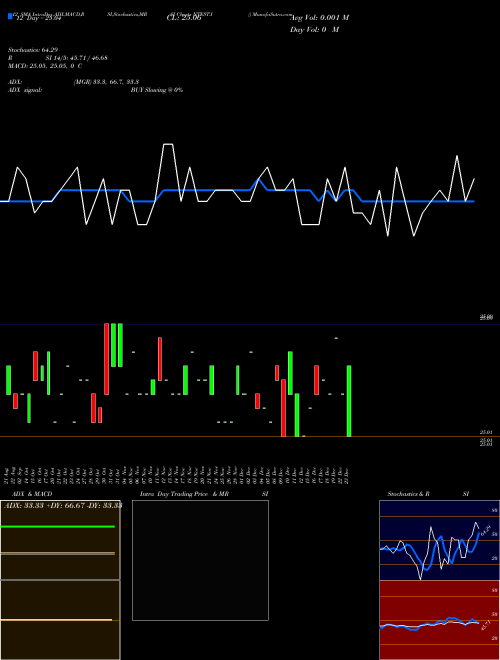Screen dimensions: 500x660
Task: Click the empty intraday trading price box
Action: 200,560
